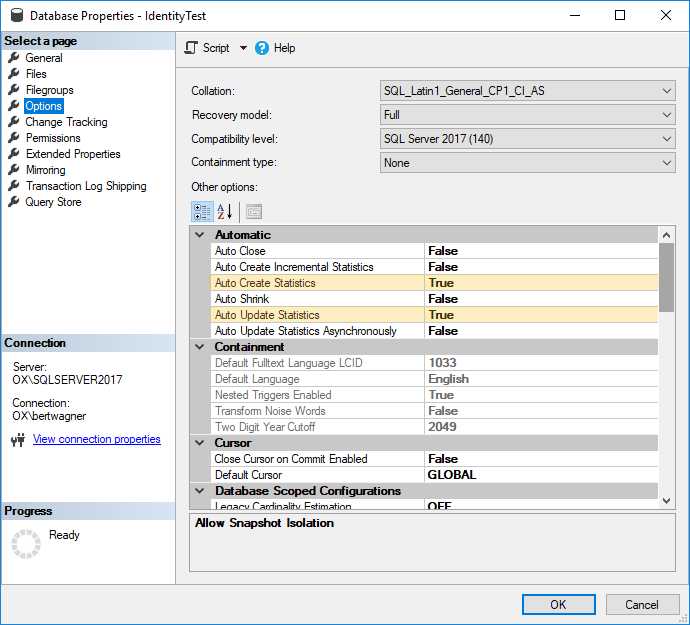
Task: Click the wrench icon beside Options
Action: tap(14, 105)
